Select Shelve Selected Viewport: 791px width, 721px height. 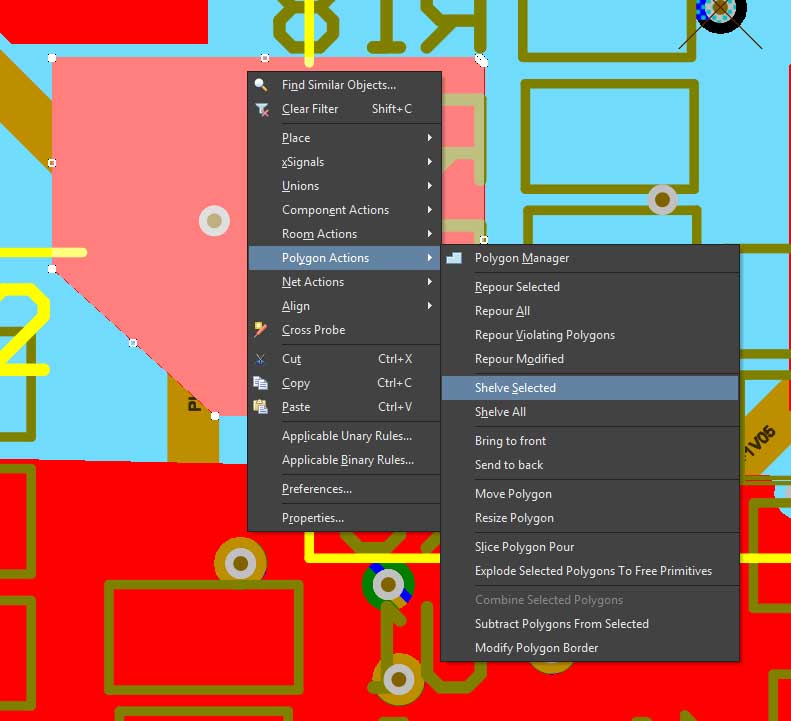[x=515, y=388]
